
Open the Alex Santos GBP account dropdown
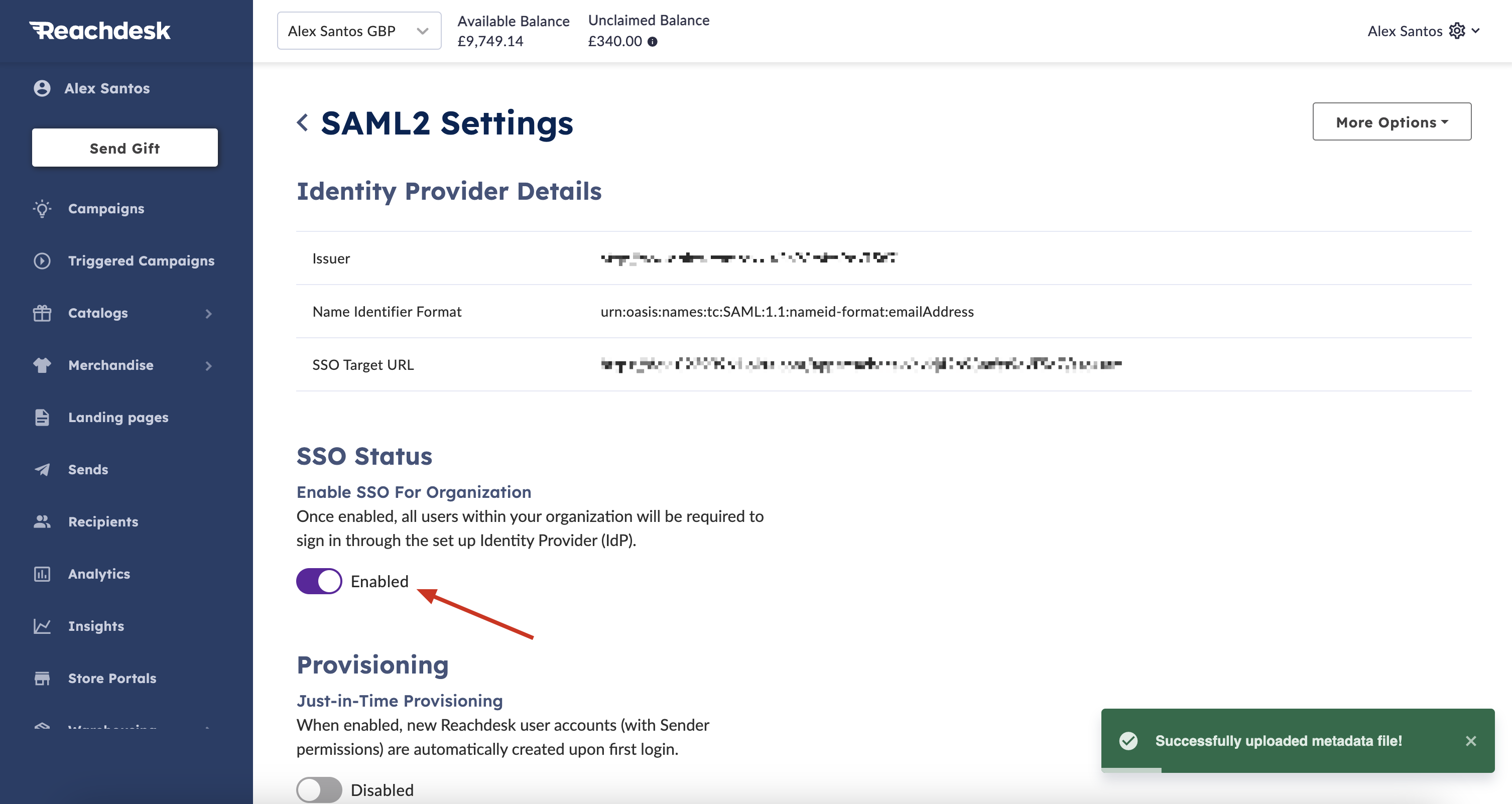[358, 31]
